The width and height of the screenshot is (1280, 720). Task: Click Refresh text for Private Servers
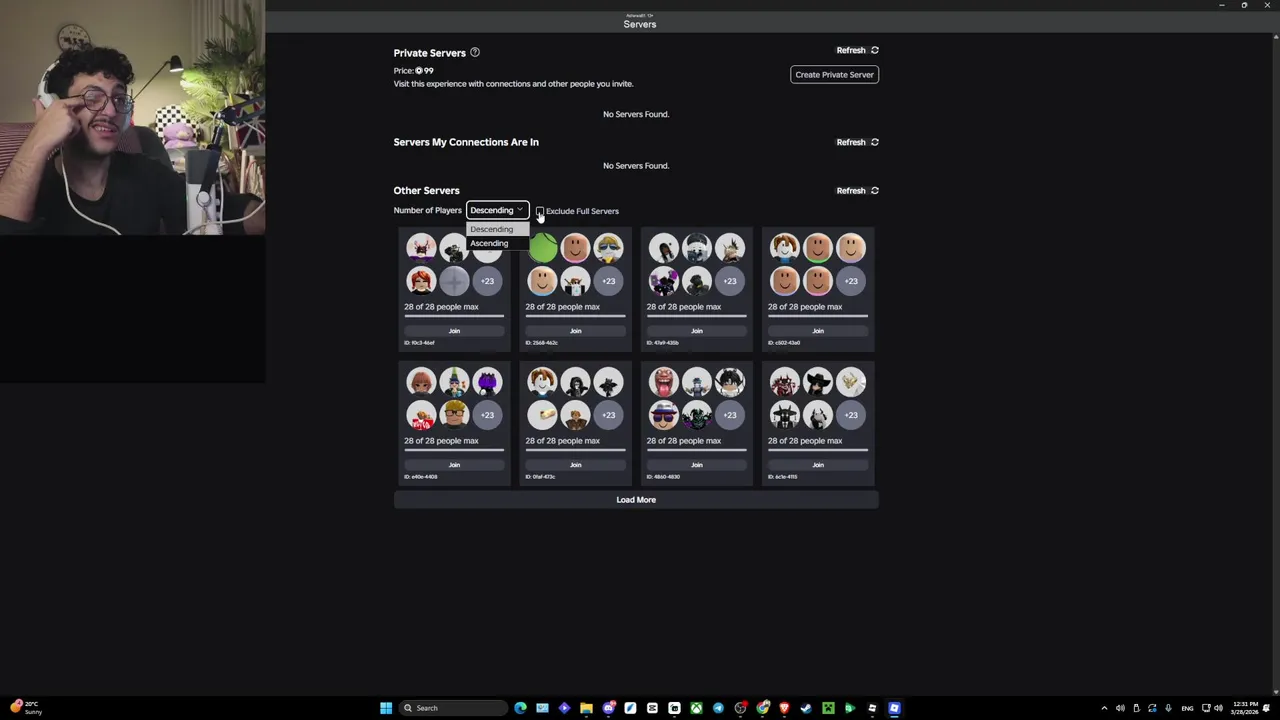[x=851, y=50]
